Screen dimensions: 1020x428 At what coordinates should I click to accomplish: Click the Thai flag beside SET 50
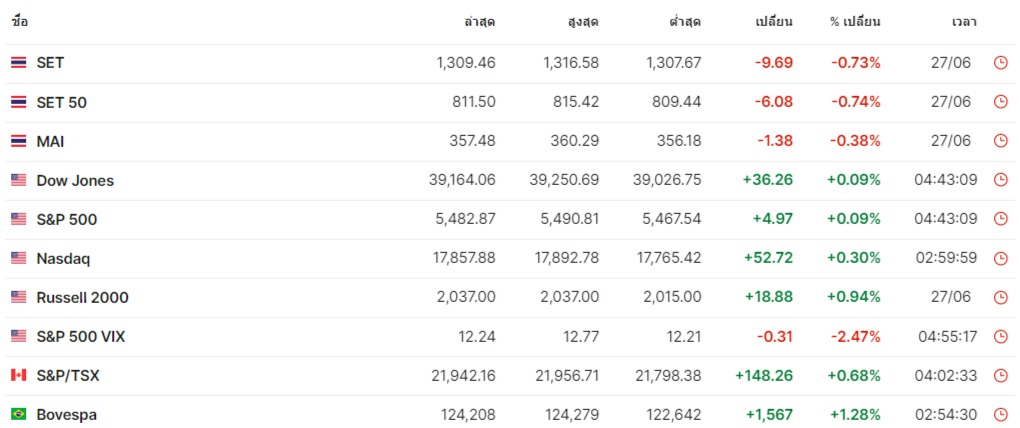point(18,102)
